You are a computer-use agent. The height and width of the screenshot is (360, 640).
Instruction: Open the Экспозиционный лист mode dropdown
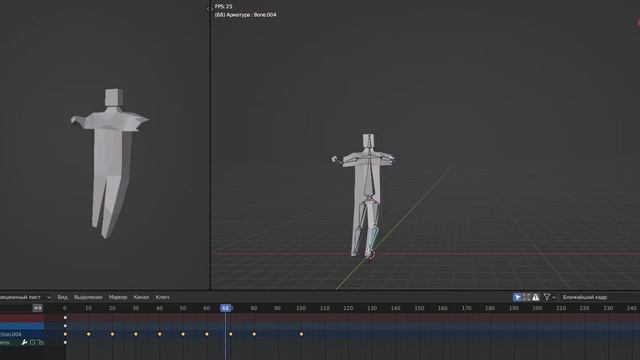pyautogui.click(x=25, y=297)
